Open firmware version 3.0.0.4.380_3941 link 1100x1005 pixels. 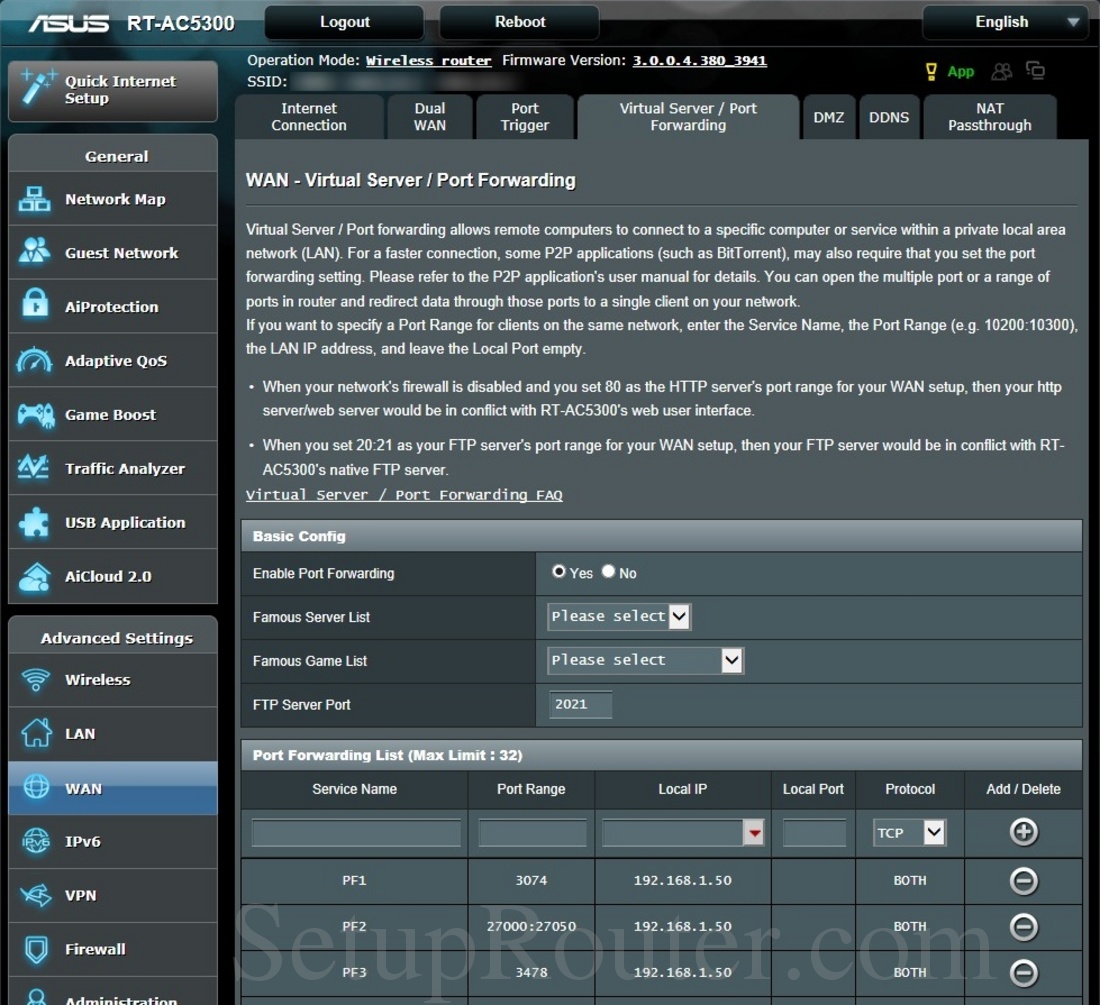point(699,60)
